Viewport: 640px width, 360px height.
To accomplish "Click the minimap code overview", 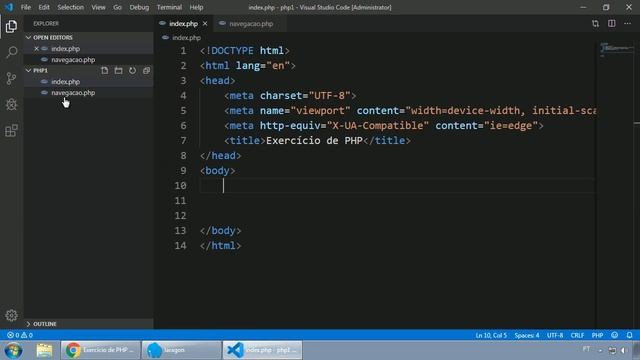I will click(x=616, y=49).
